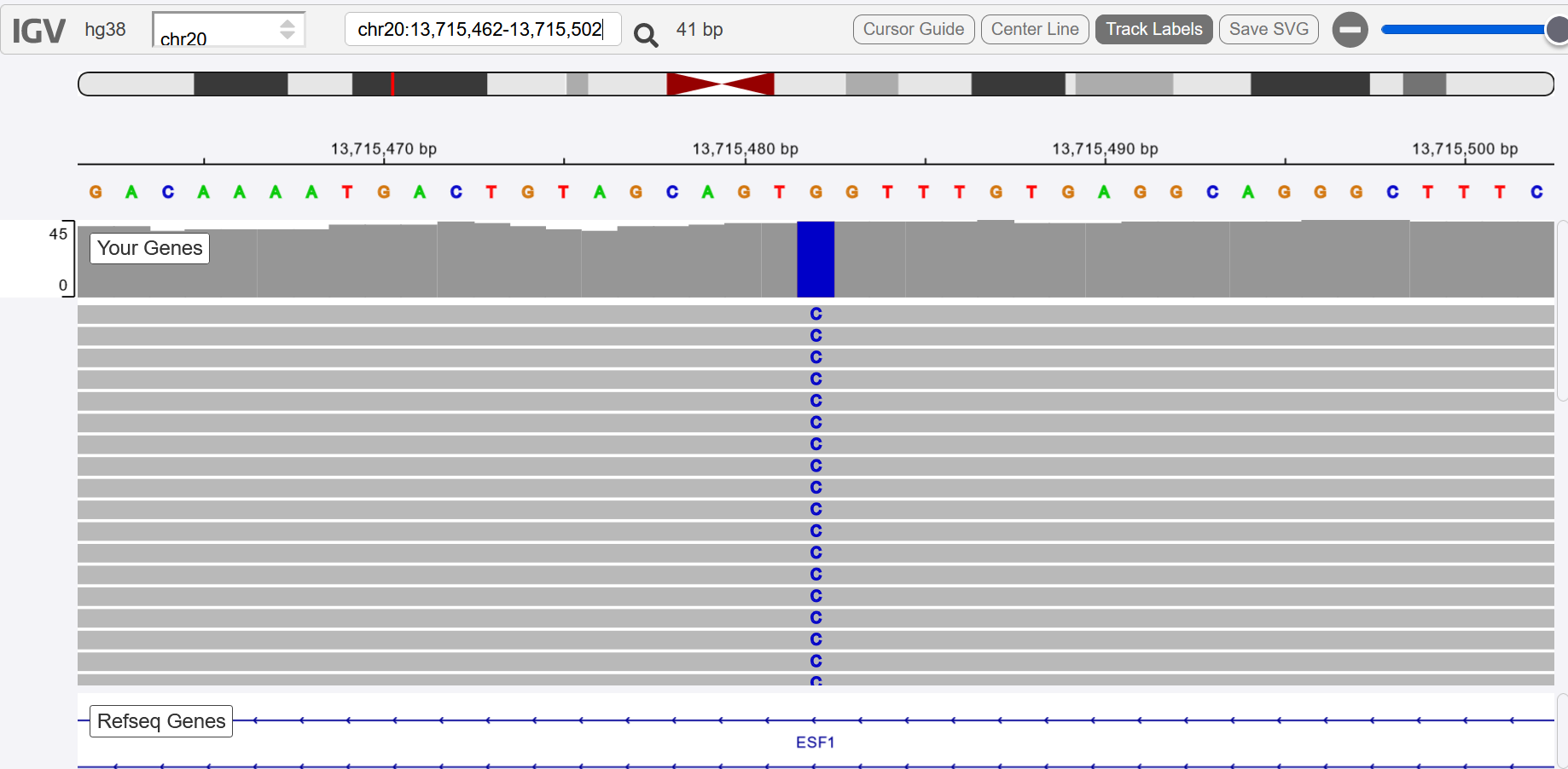
Task: Click the locus coordinates input field
Action: 481,30
